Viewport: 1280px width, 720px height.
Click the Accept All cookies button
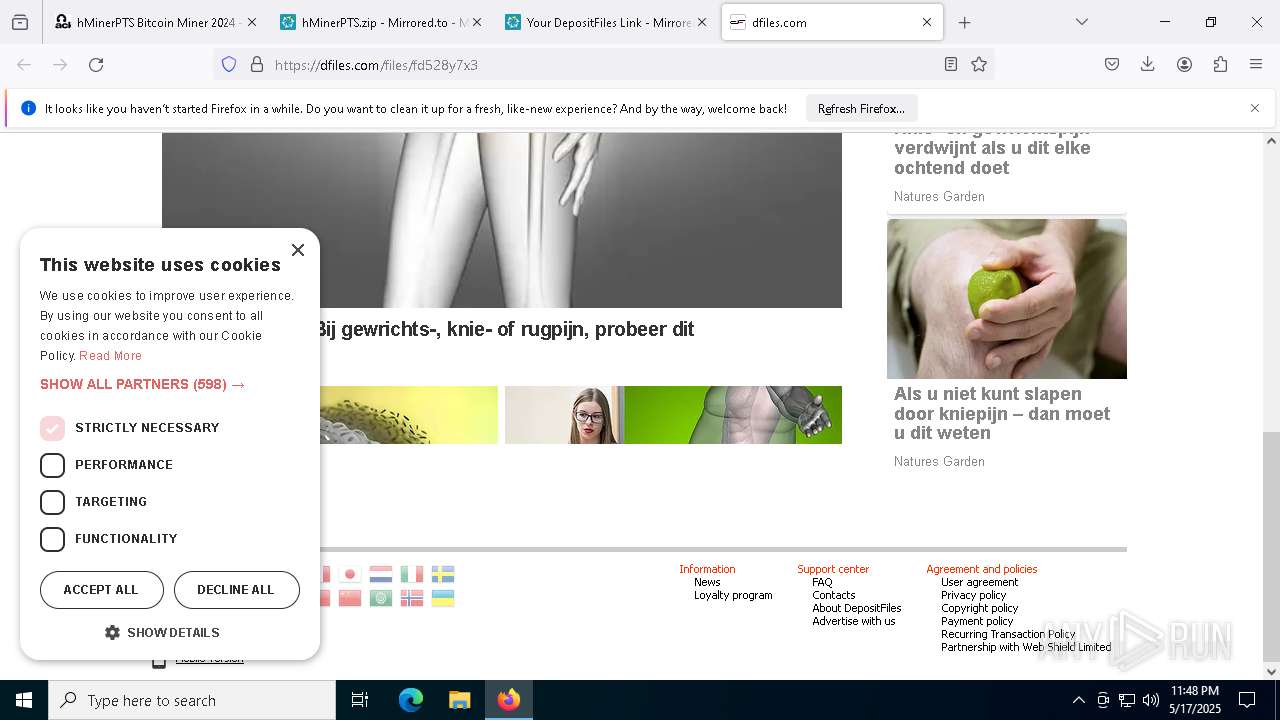(x=101, y=590)
